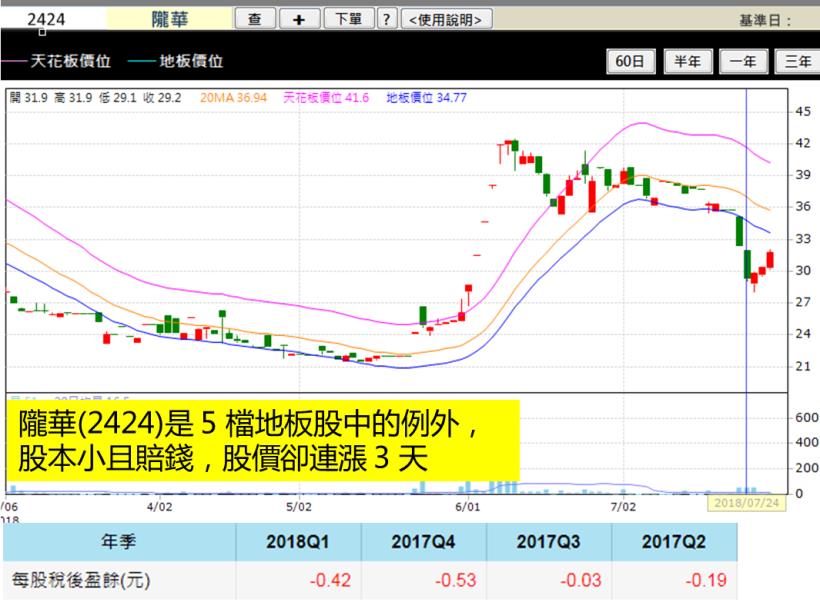Select the 60日 time range
Screen dimensions: 820x602
click(630, 62)
